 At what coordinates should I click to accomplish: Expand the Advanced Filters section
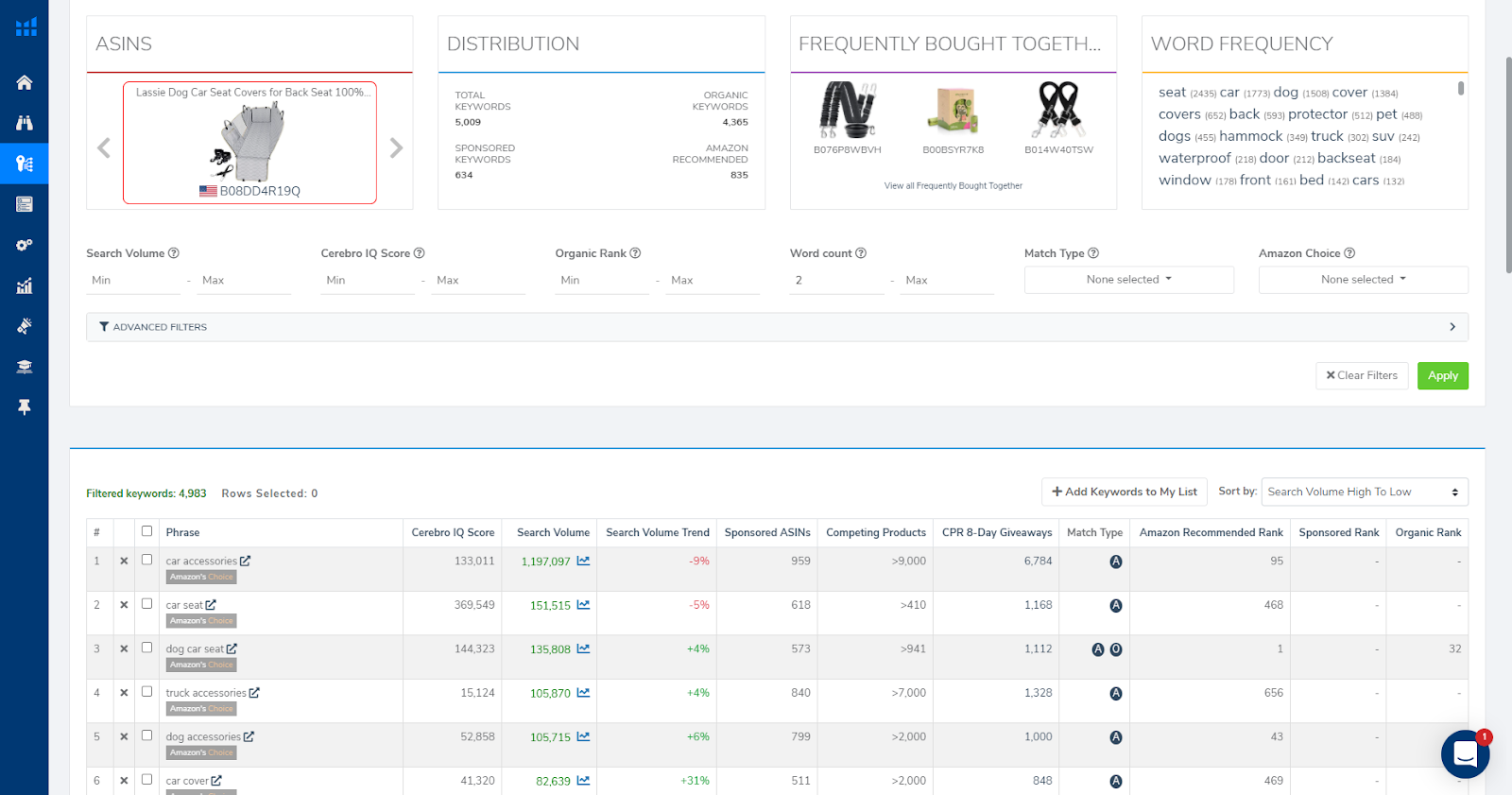pos(777,327)
